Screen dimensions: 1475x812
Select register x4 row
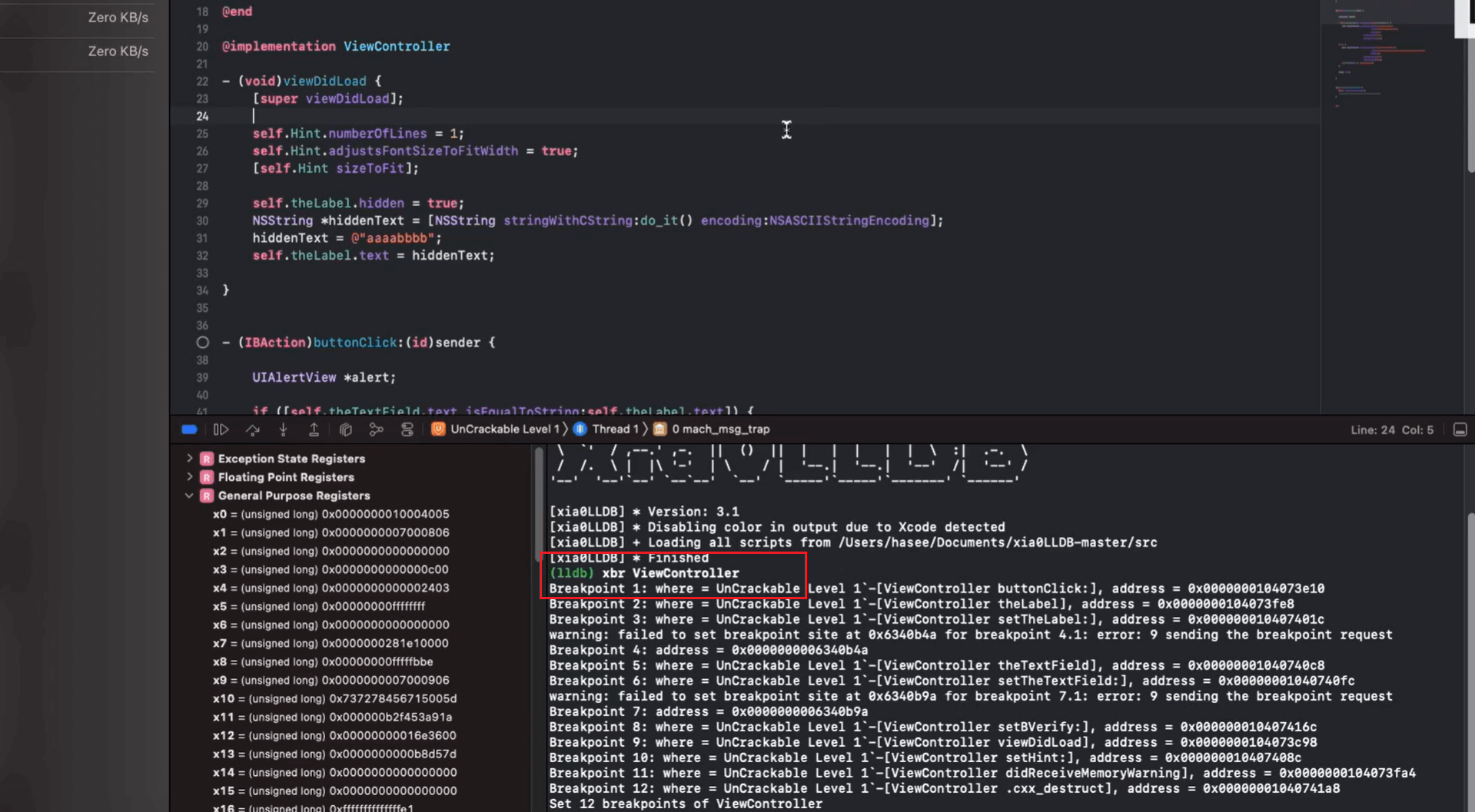click(331, 588)
